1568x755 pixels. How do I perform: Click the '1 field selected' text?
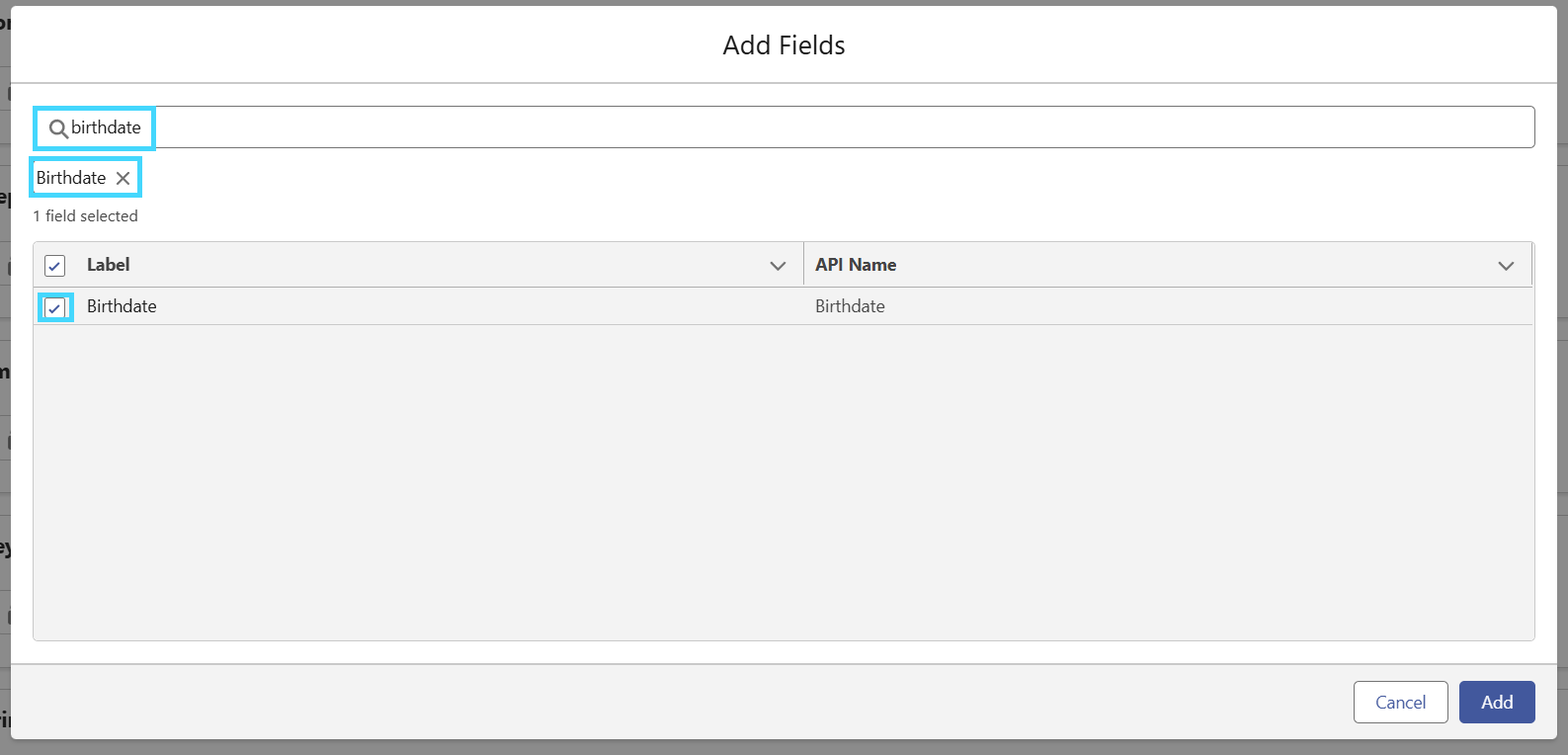[85, 215]
